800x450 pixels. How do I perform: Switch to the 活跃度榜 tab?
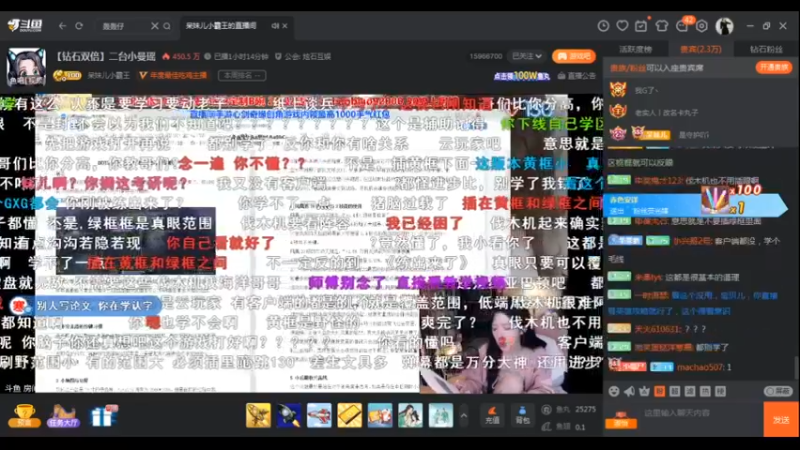[x=635, y=49]
